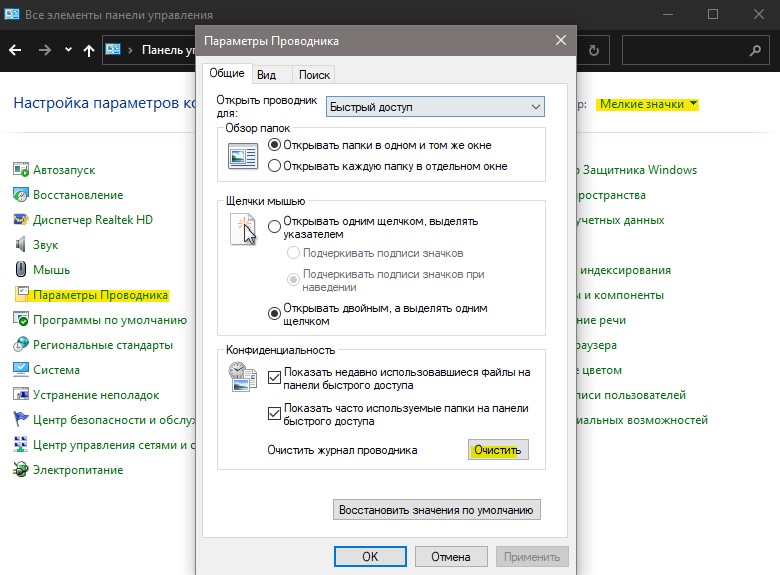The image size is (780, 575).
Task: Confirm with the OK button
Action: [370, 557]
